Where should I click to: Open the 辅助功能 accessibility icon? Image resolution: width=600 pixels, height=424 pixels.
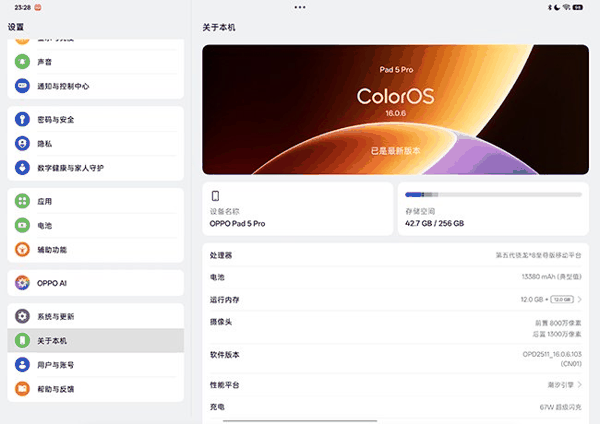[x=21, y=250]
